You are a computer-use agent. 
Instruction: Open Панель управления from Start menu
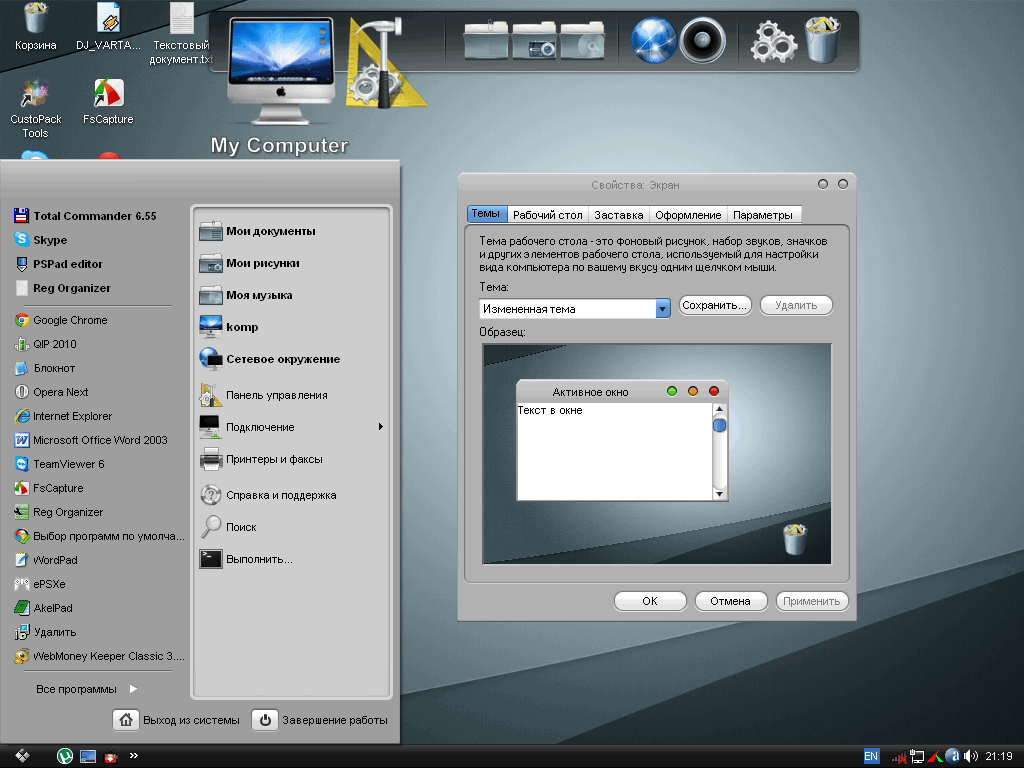coord(276,395)
